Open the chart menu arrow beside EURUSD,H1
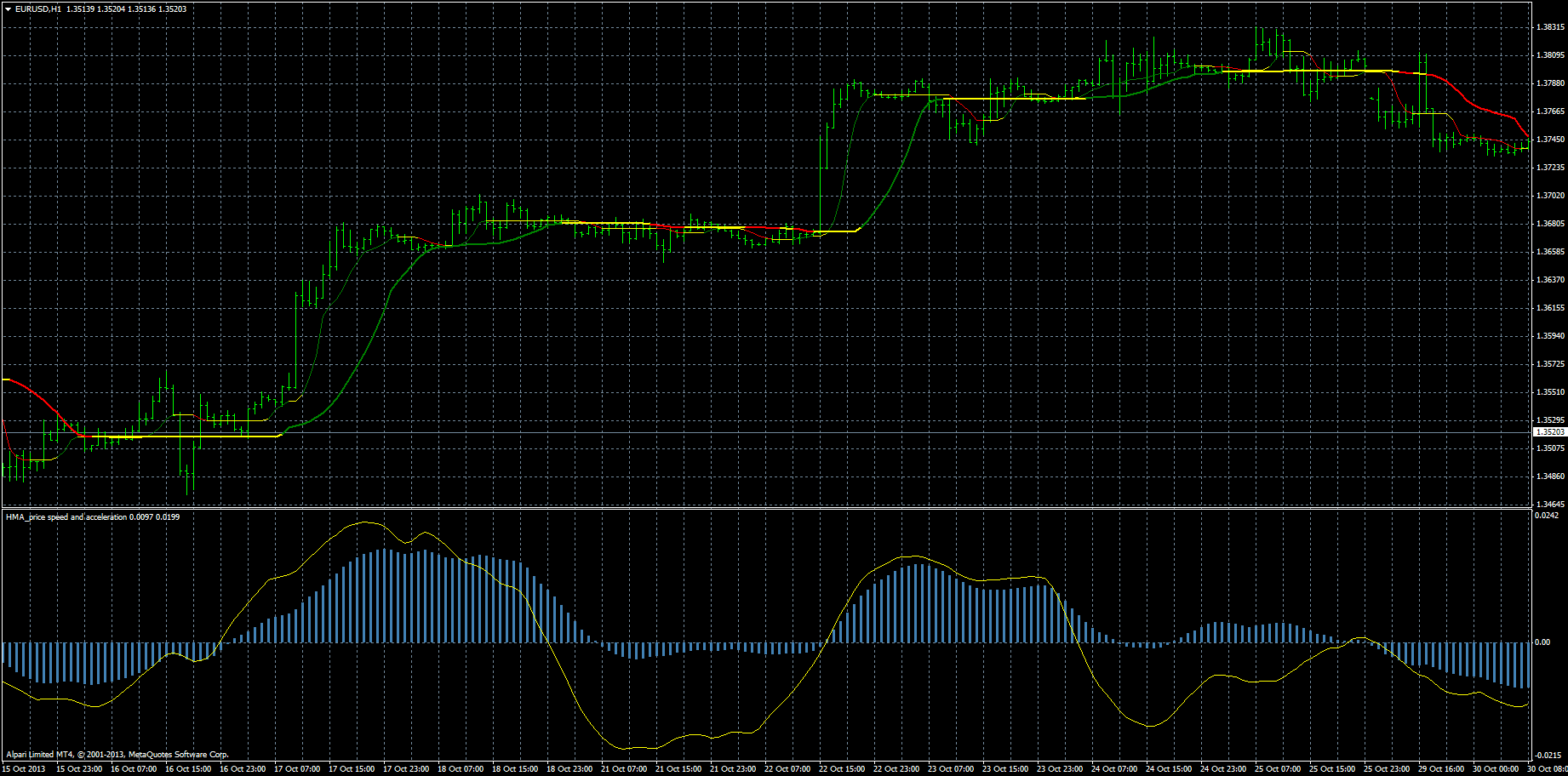This screenshot has width=1568, height=776. tap(8, 9)
